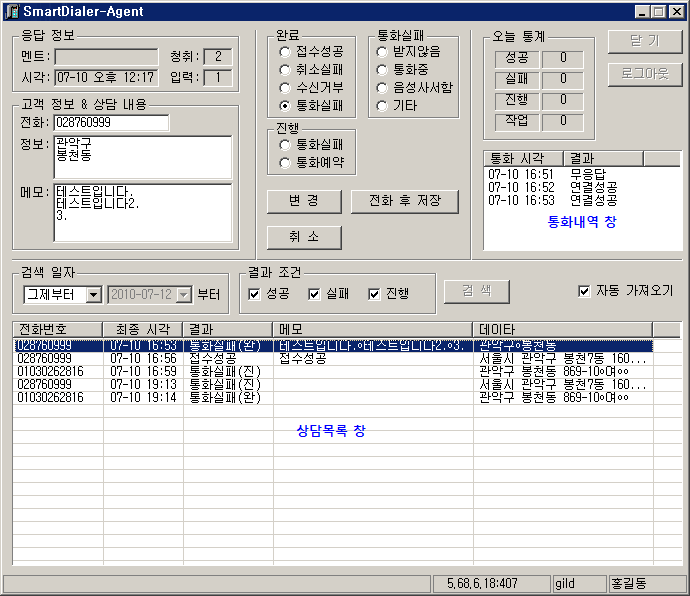Viewport: 690px width, 596px height.
Task: Click the 성공 statistics value field
Action: pos(563,59)
